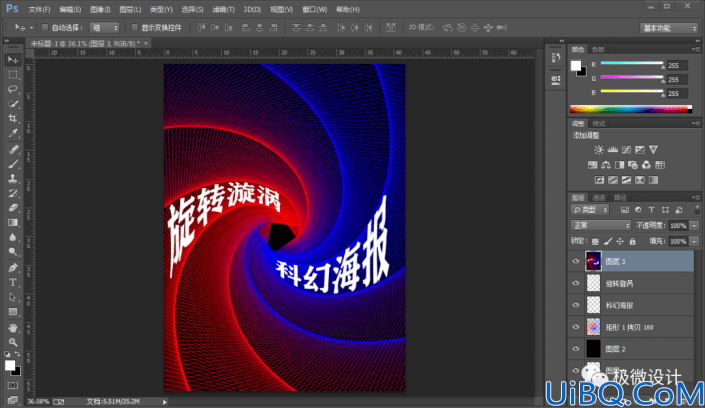Switch to 色板 swatches tab
The image size is (705, 408).
(598, 49)
